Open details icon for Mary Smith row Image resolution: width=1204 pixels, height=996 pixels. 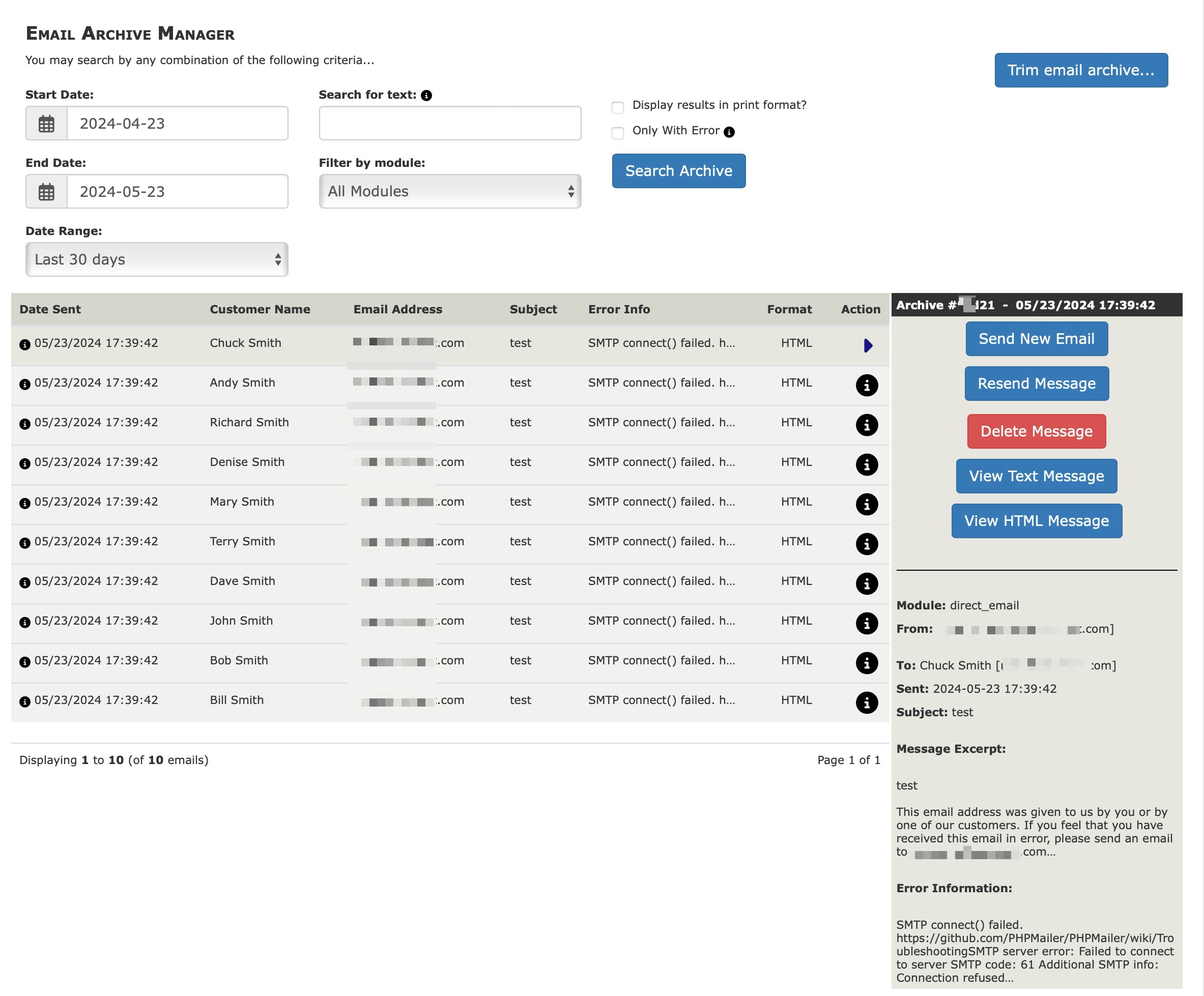tap(866, 504)
